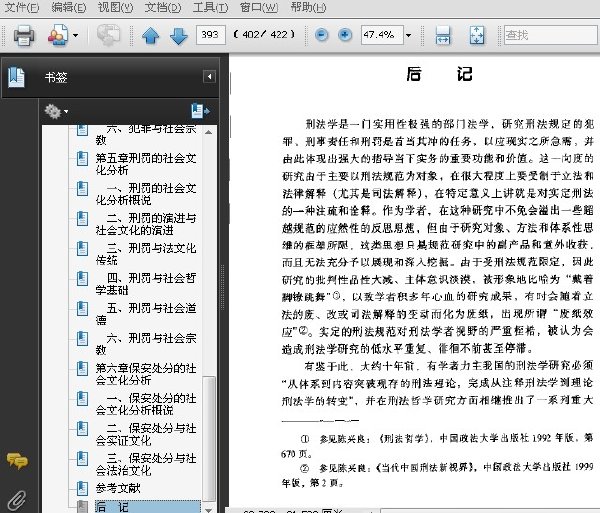Click the zoom in plus button
The image size is (600, 513).
(x=345, y=35)
